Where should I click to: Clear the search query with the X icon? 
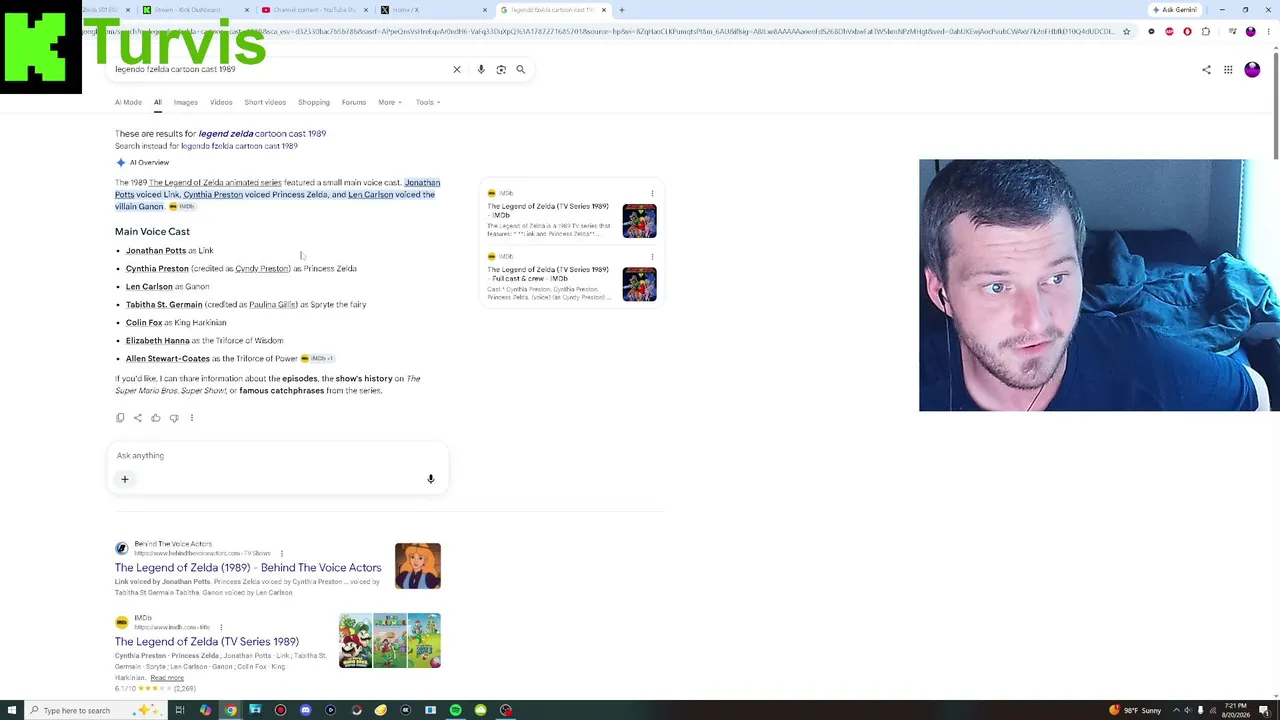pos(457,69)
